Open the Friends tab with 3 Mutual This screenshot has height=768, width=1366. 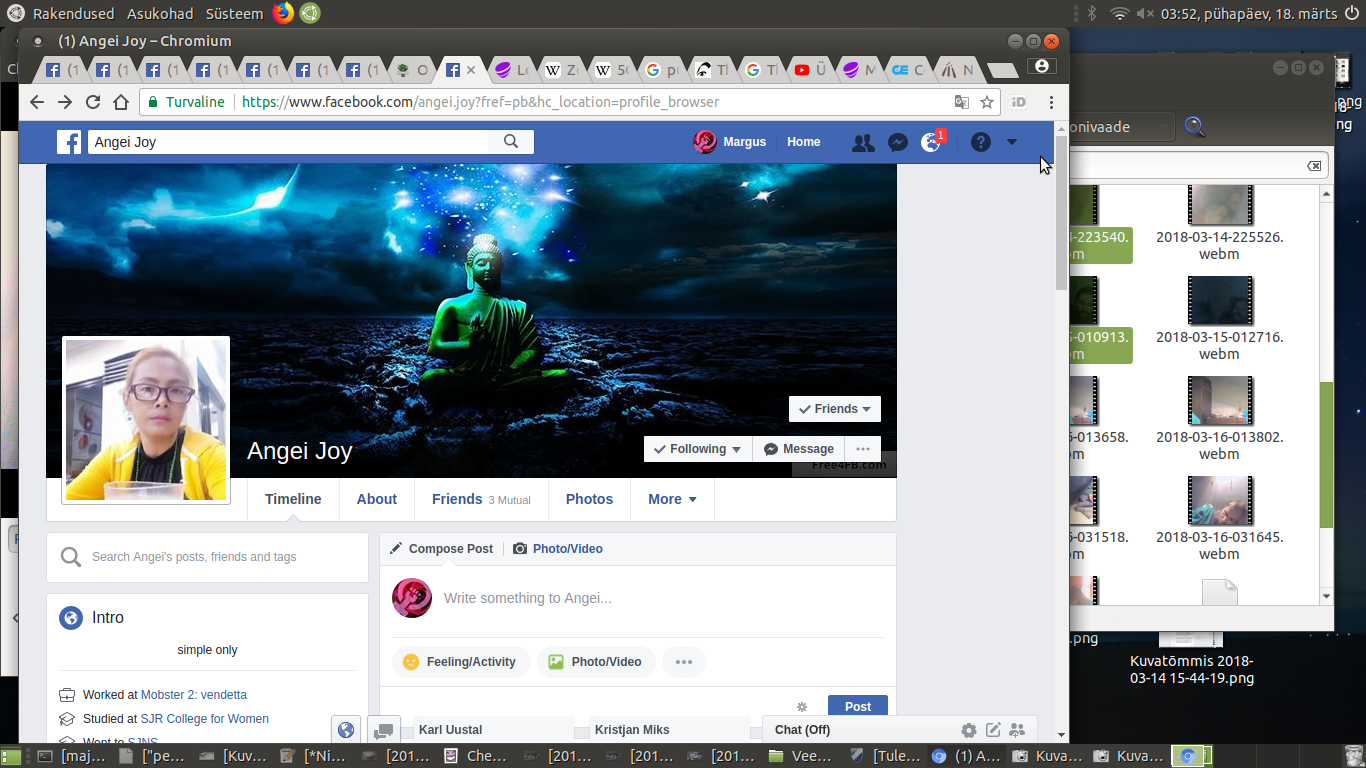click(x=481, y=499)
